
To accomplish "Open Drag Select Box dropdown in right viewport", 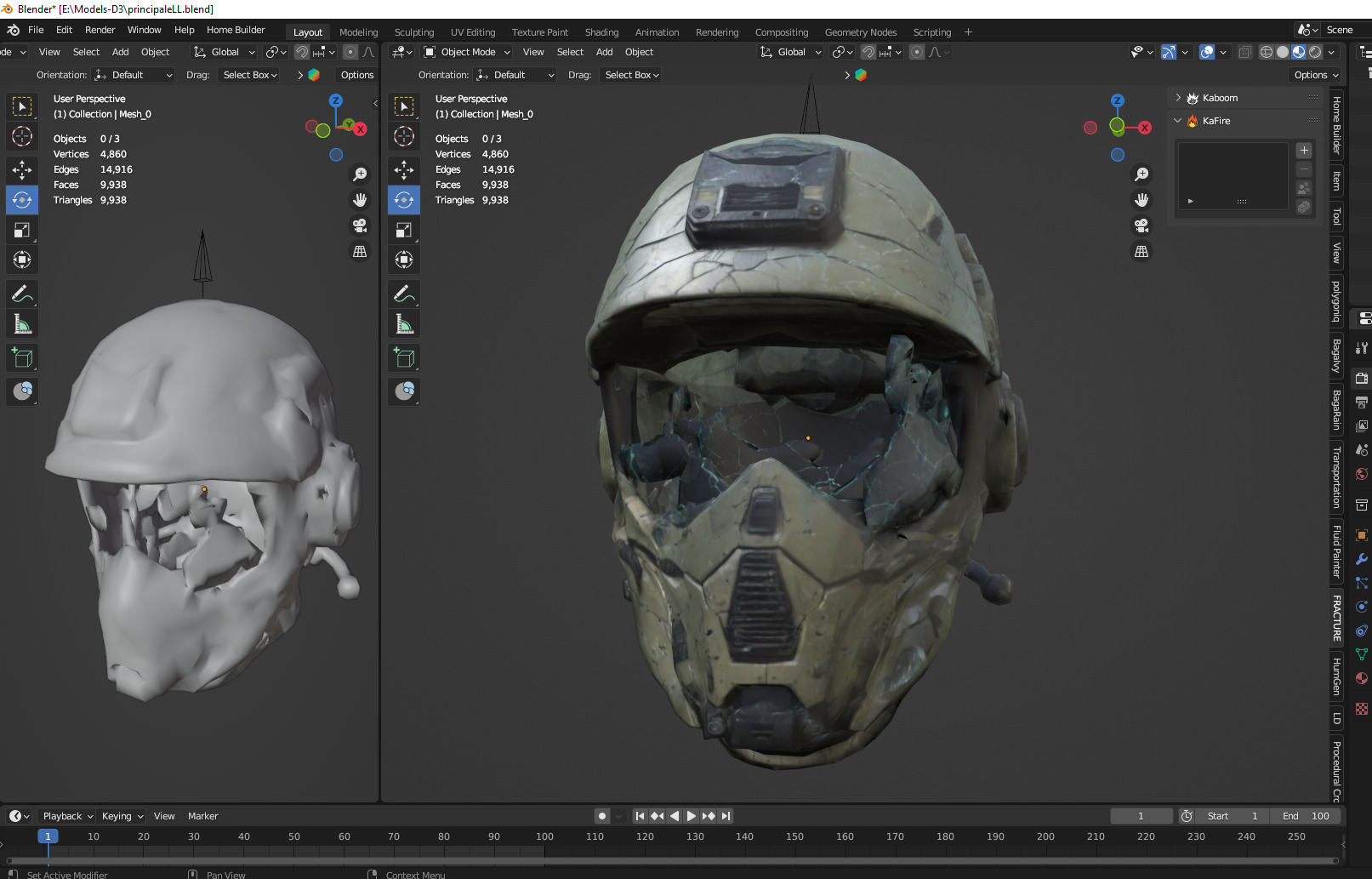I will (x=631, y=75).
